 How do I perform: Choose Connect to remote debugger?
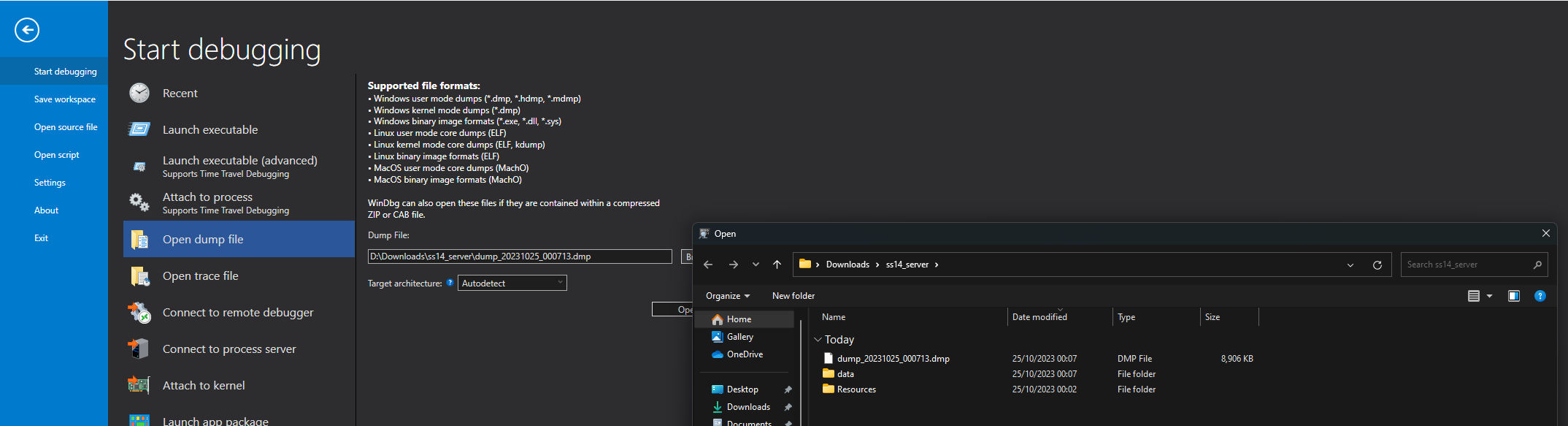click(239, 312)
